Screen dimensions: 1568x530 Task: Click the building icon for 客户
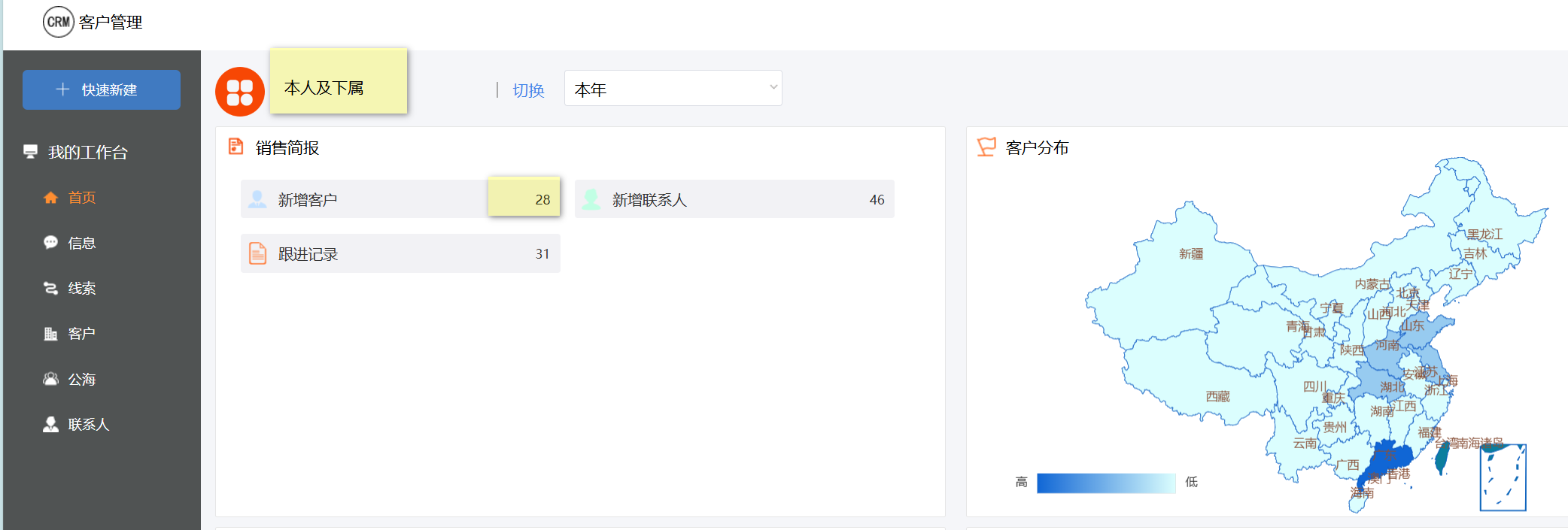click(x=50, y=334)
